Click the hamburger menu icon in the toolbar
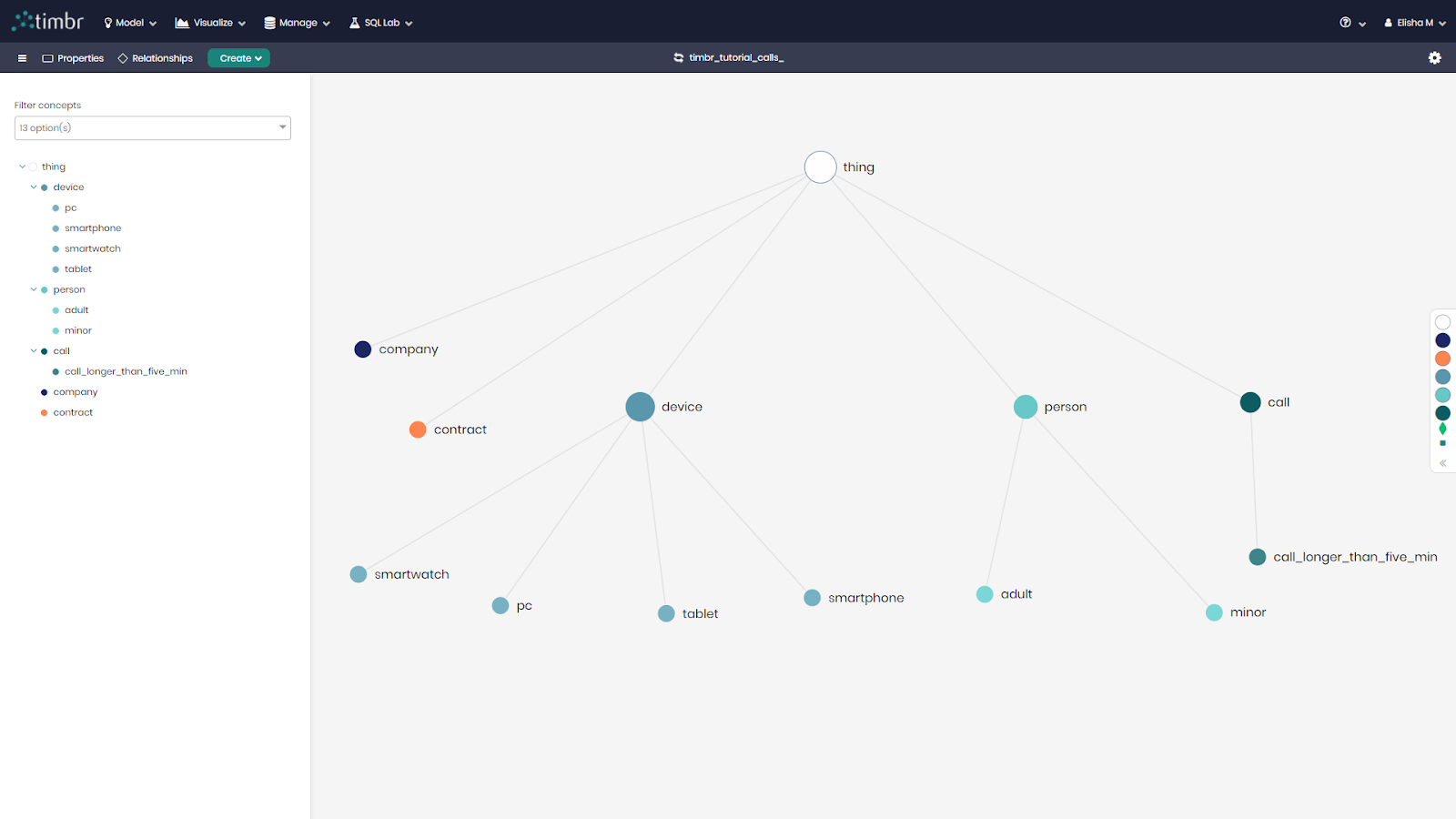The height and width of the screenshot is (819, 1456). tap(22, 58)
